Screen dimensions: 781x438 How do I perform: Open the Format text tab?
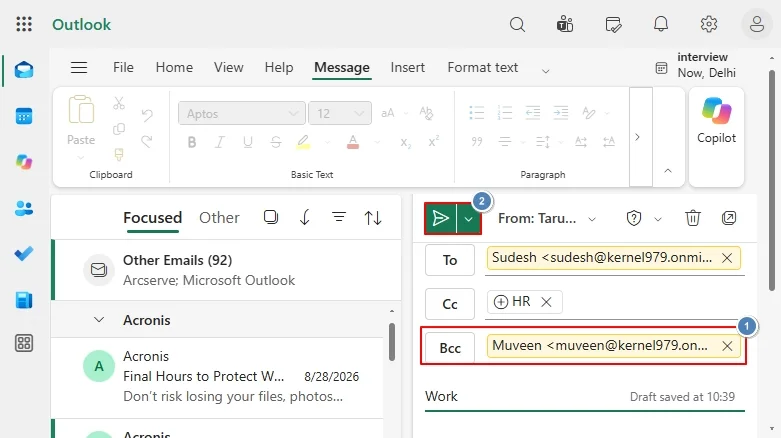[482, 67]
